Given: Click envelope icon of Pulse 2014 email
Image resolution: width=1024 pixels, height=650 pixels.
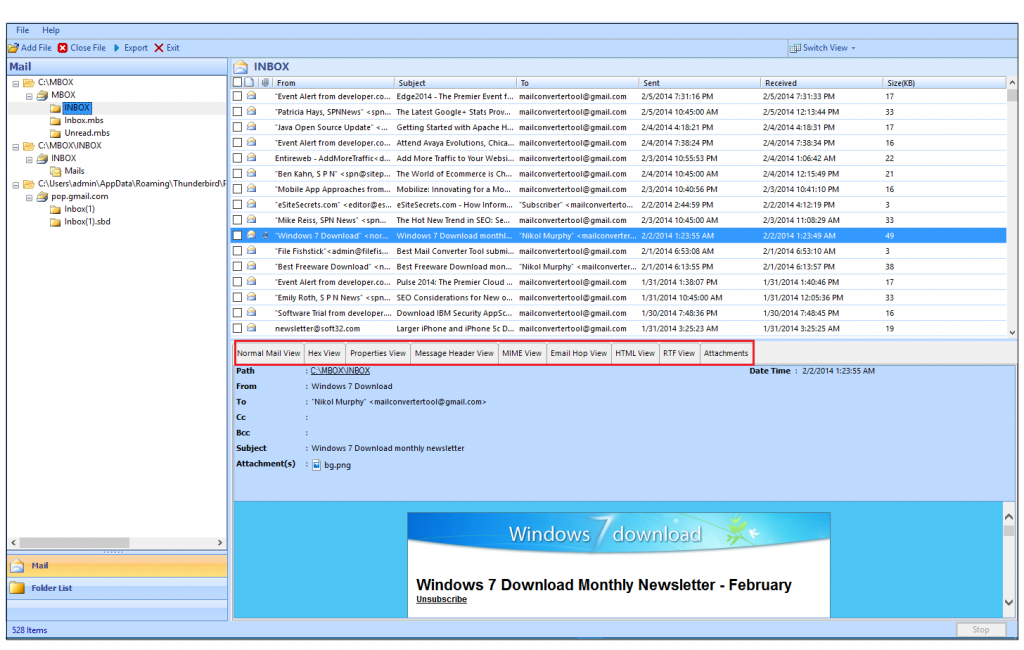Looking at the screenshot, I should click(251, 282).
